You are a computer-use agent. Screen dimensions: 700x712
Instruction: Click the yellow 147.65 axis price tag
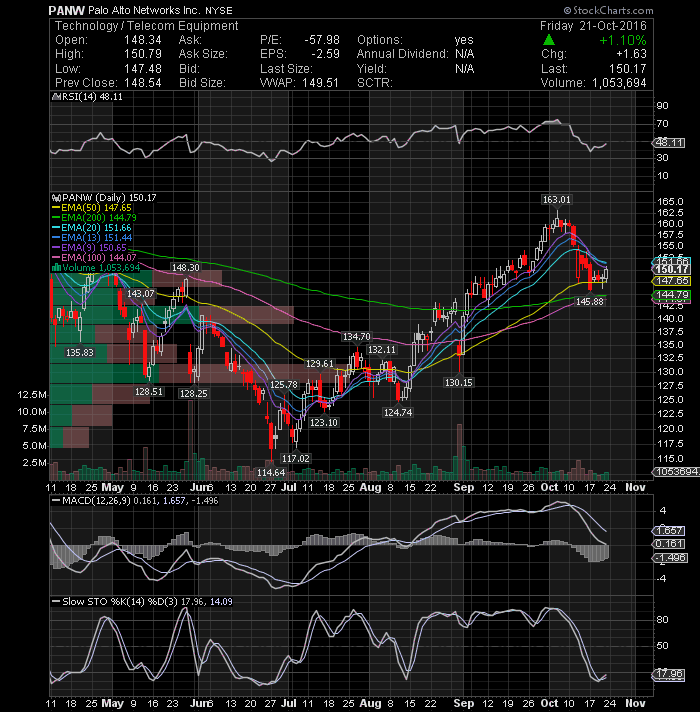[x=672, y=281]
